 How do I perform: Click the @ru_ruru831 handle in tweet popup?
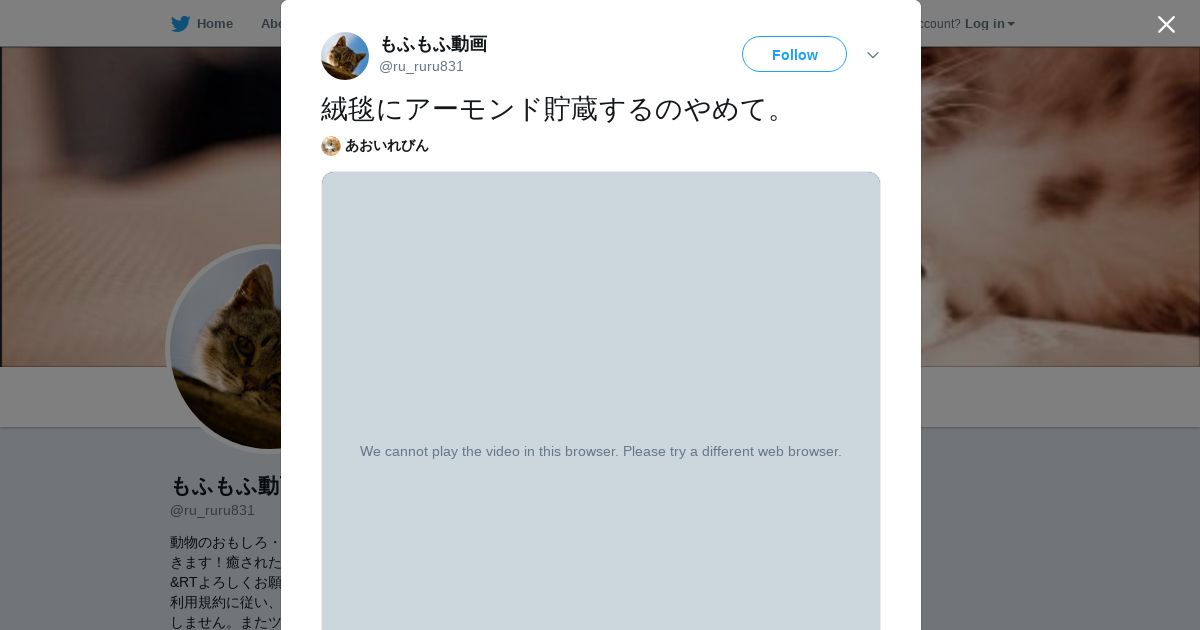point(421,67)
